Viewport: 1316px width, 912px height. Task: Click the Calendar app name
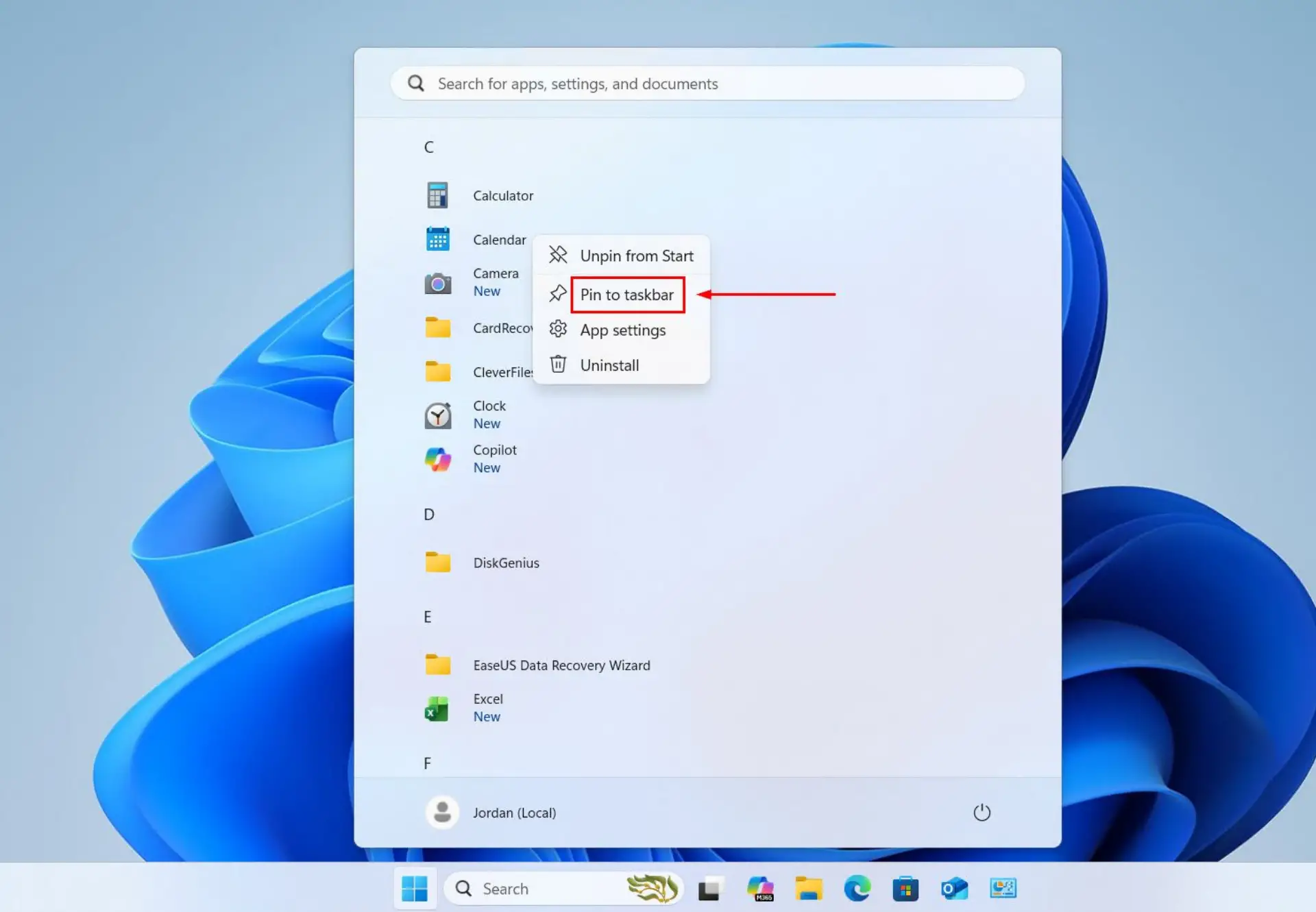499,239
